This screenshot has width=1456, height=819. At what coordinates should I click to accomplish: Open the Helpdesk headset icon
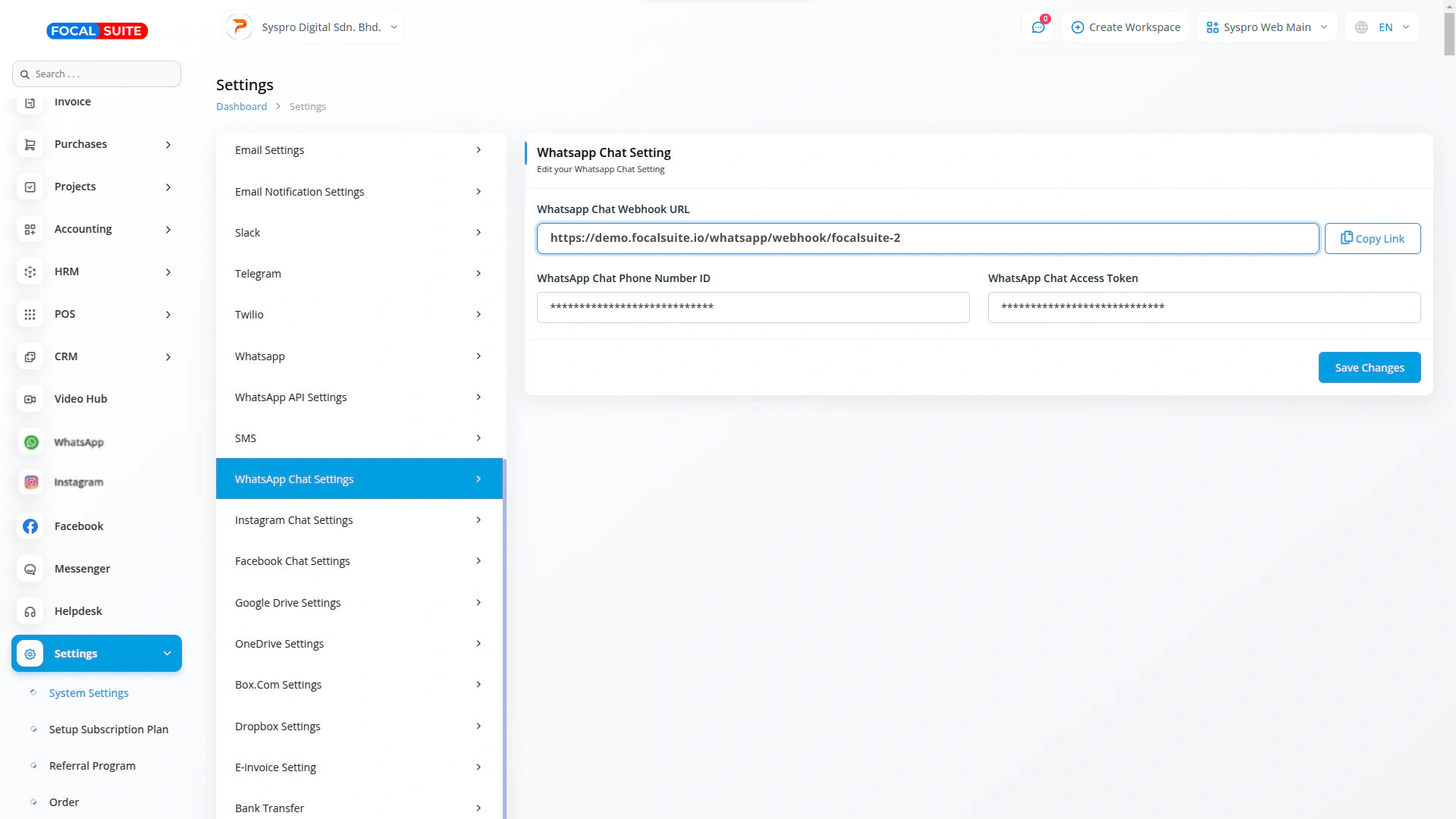[x=30, y=611]
